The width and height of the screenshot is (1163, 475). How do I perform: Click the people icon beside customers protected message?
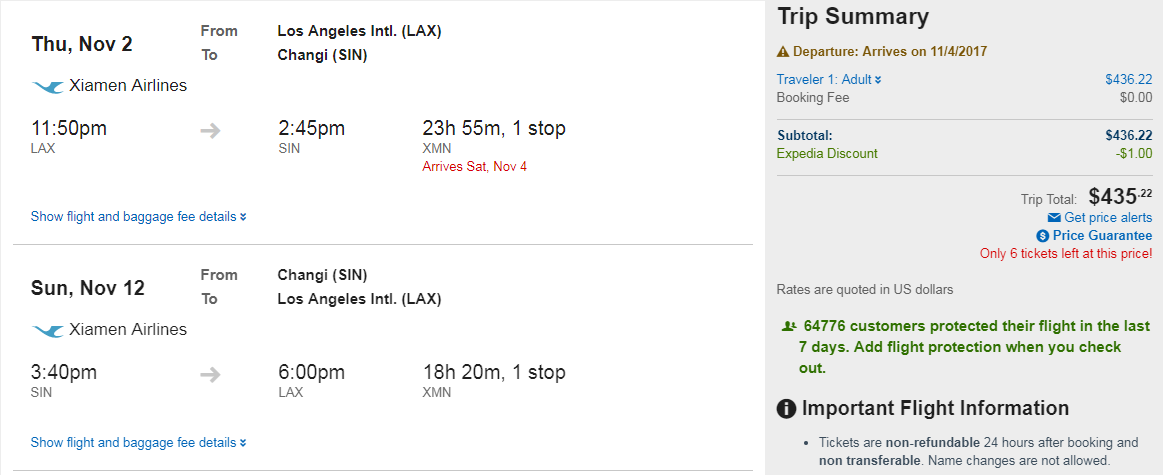click(789, 326)
